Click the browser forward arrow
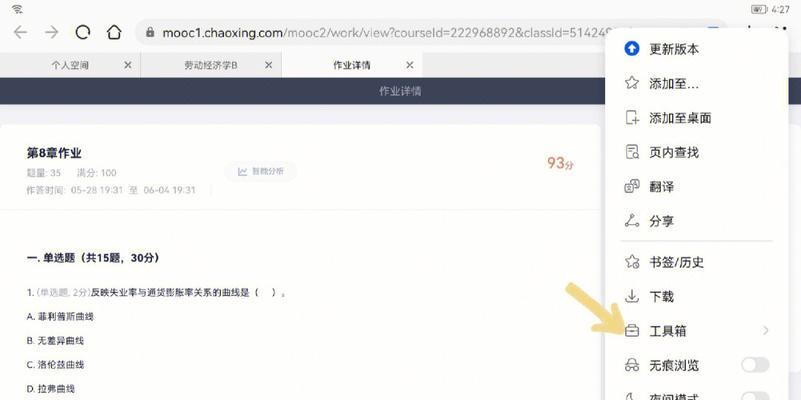 pos(52,33)
